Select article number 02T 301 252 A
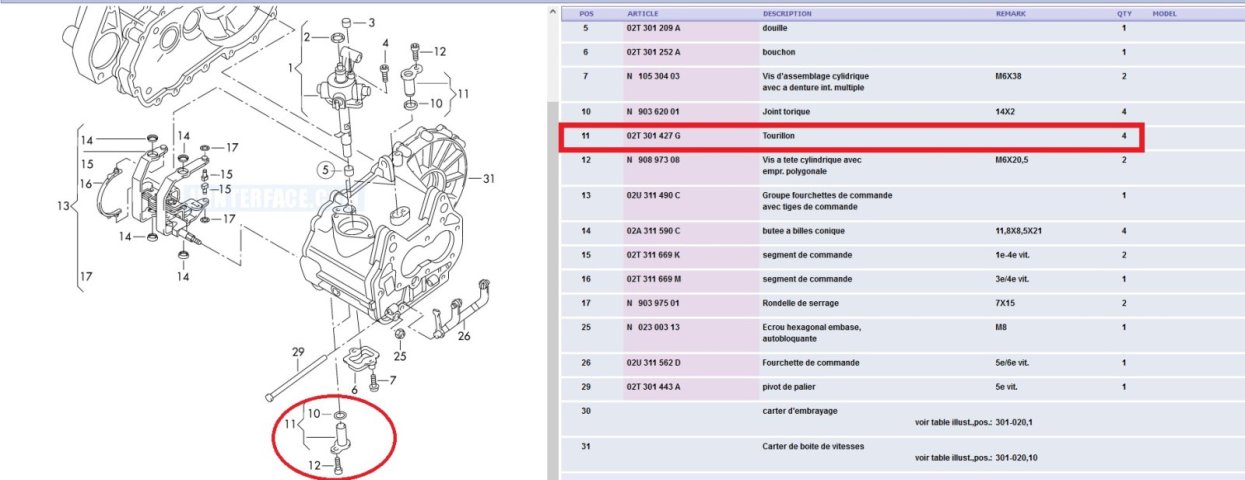1245x480 pixels. 653,52
